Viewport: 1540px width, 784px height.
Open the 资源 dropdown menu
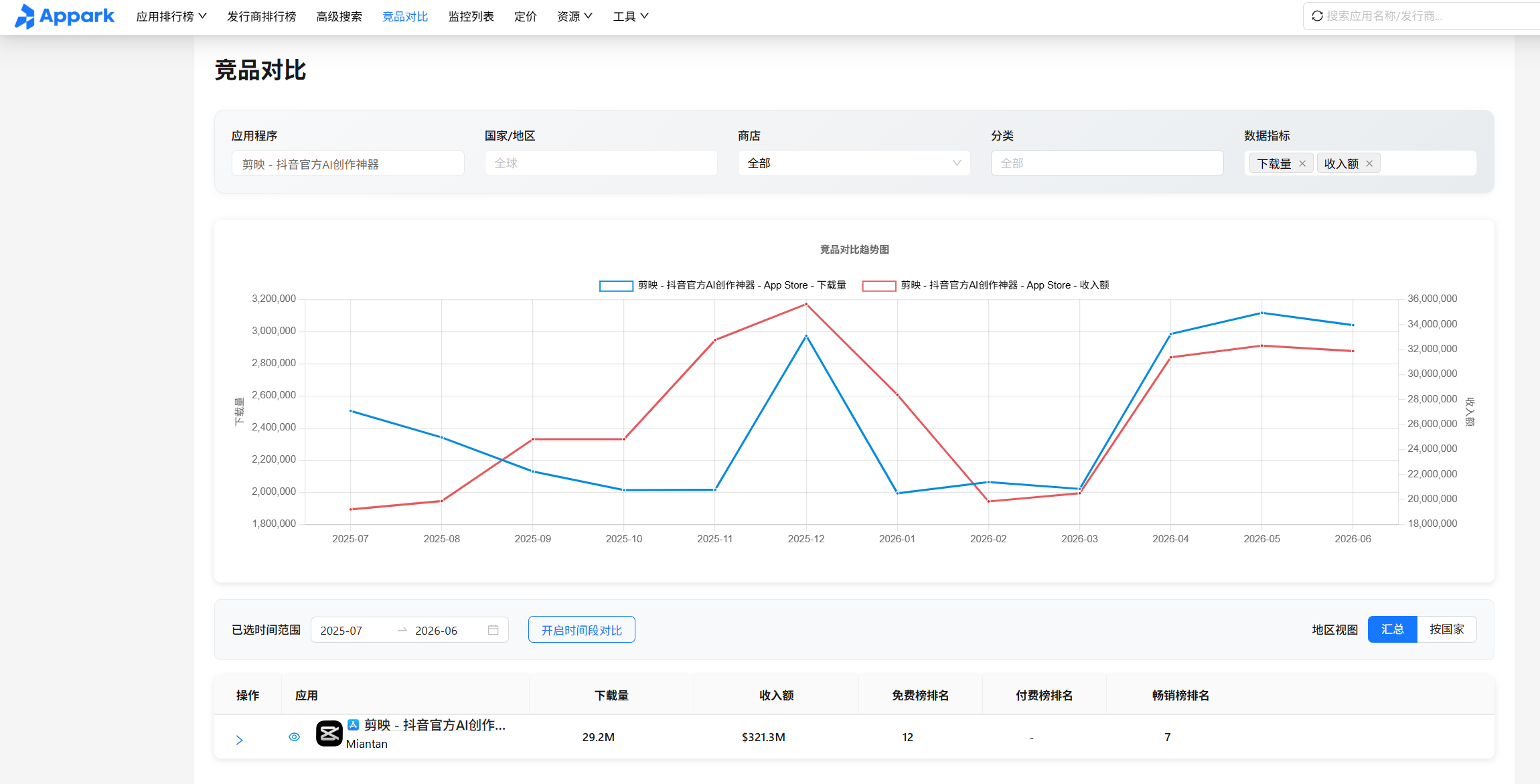click(574, 16)
